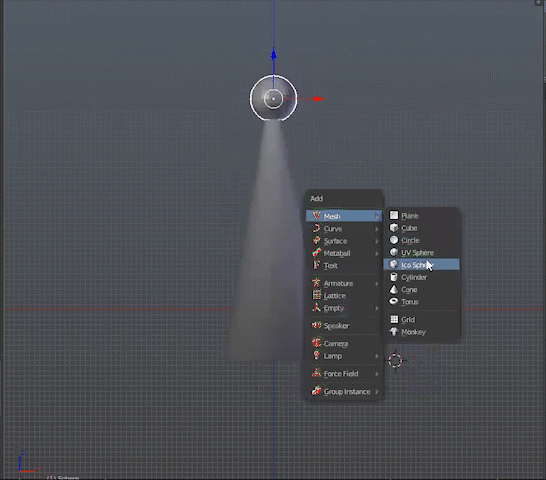The width and height of the screenshot is (546, 480).
Task: Click the Monkey head icon
Action: (x=394, y=331)
